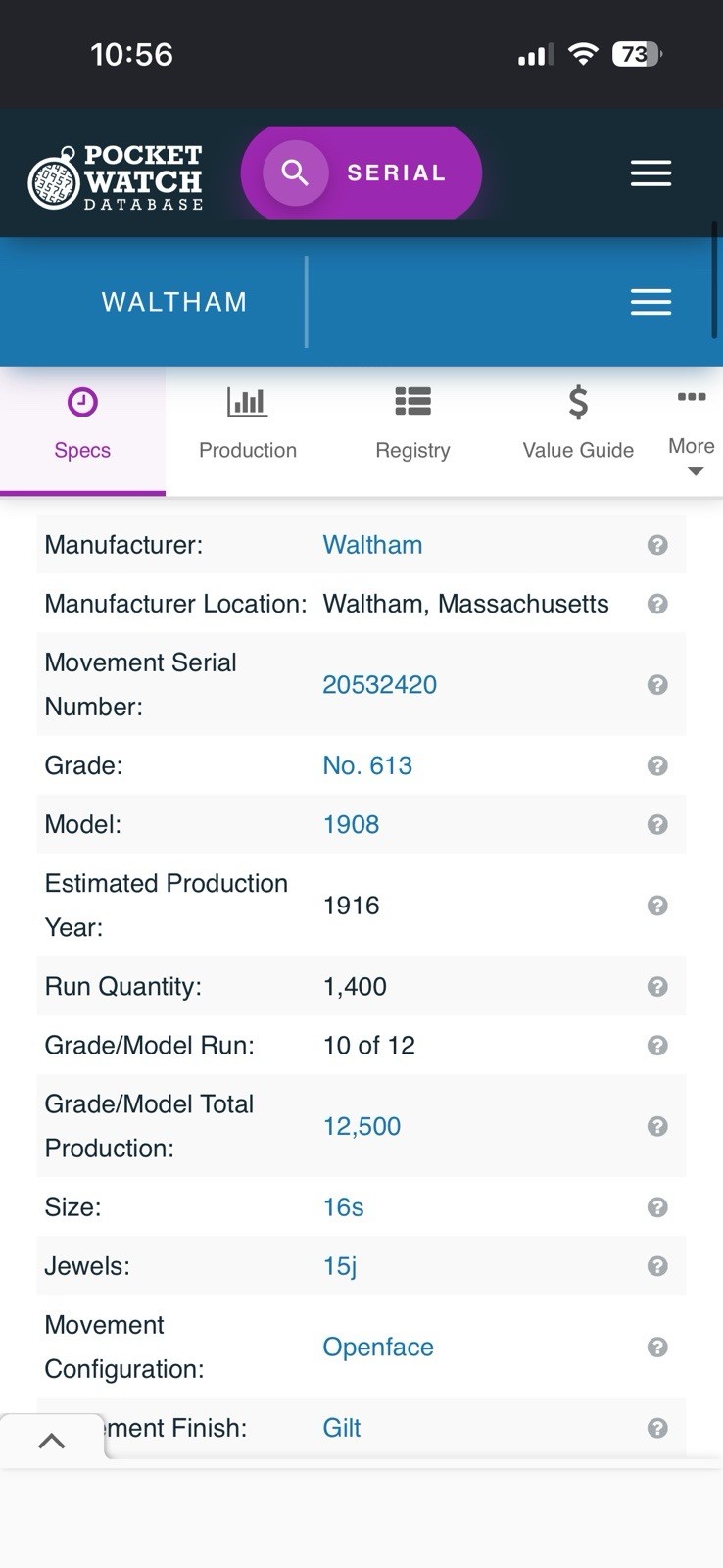723x1568 pixels.
Task: Open help icon for Size row
Action: coord(657,1207)
